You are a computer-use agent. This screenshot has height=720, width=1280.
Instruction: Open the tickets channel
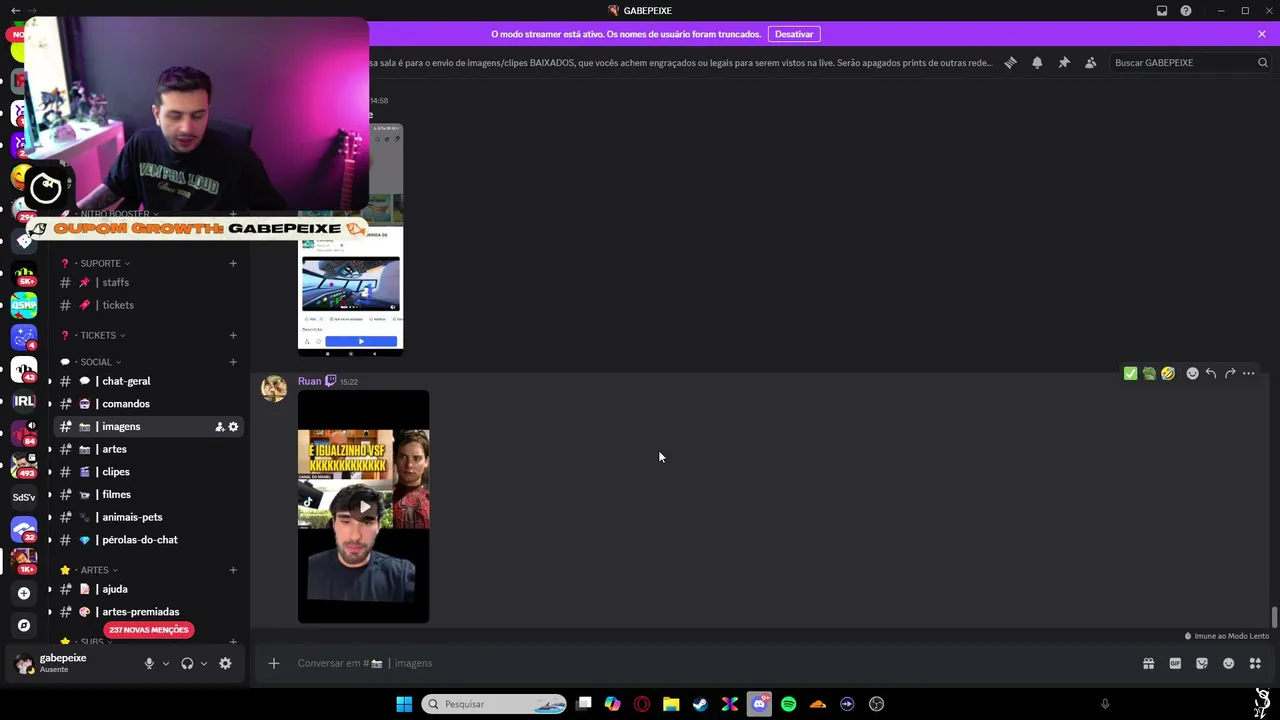[x=149, y=305]
